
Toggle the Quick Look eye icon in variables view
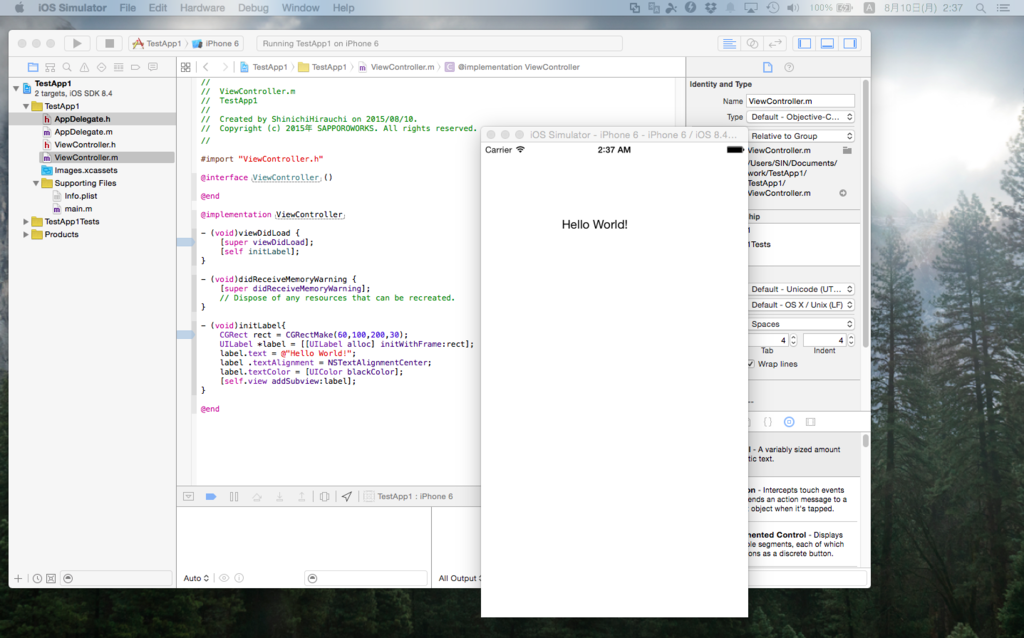coord(224,579)
